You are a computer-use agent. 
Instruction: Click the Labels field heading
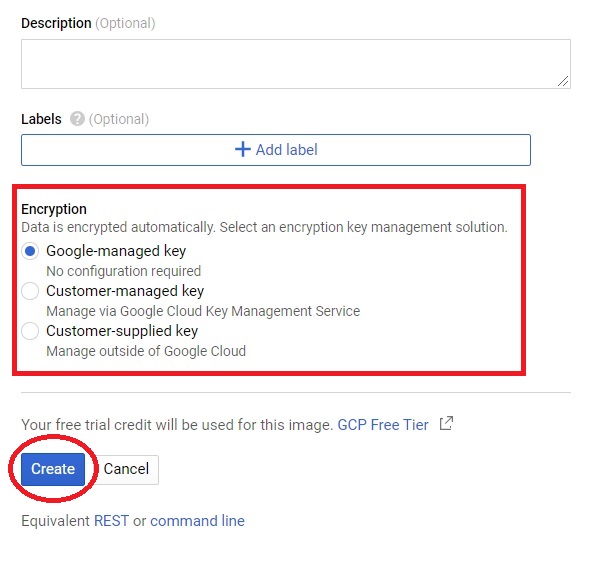coord(41,119)
